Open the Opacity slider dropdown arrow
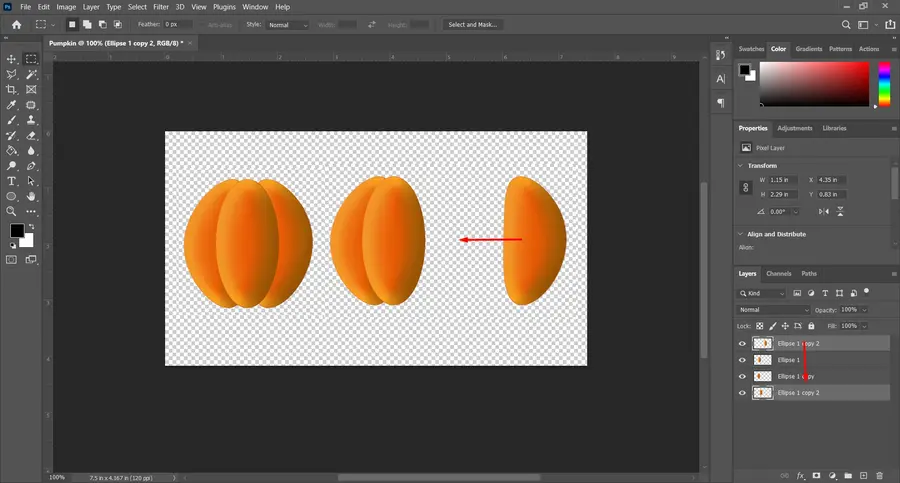The image size is (900, 483). pos(864,310)
